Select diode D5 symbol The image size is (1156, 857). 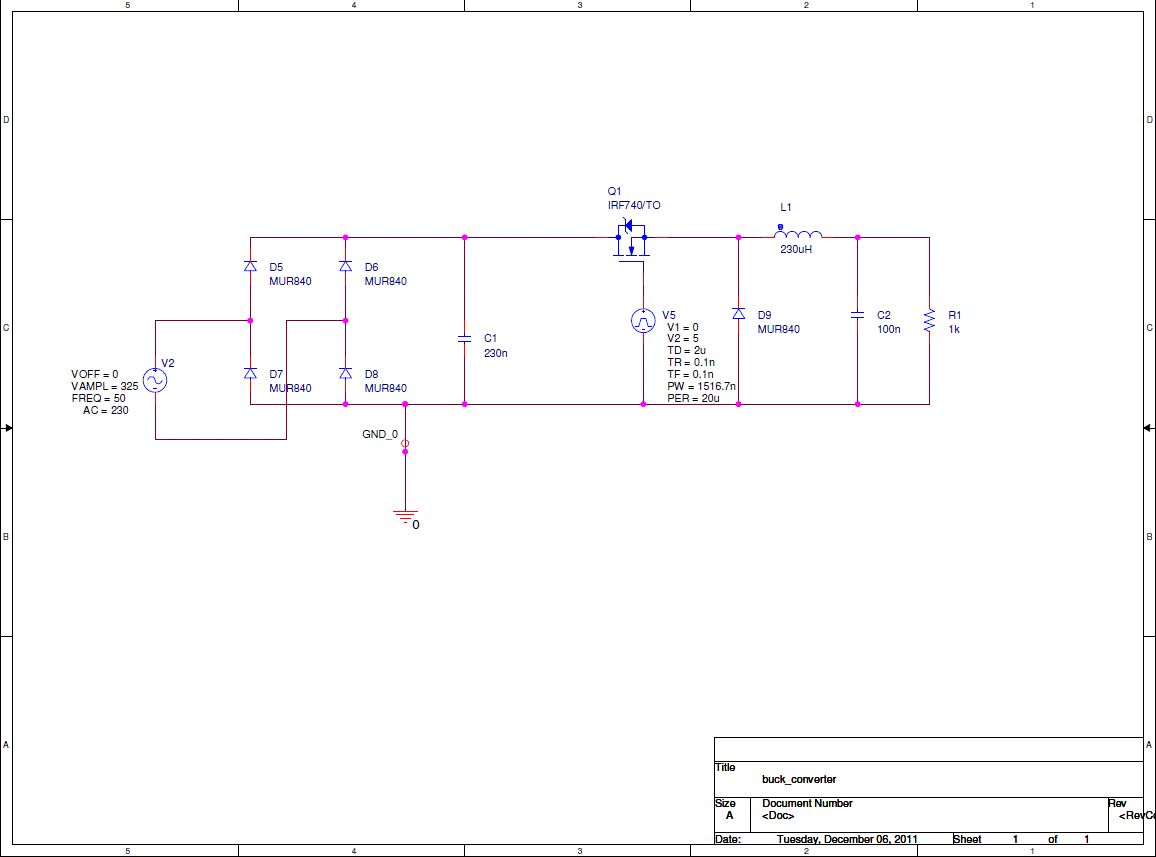coord(251,266)
